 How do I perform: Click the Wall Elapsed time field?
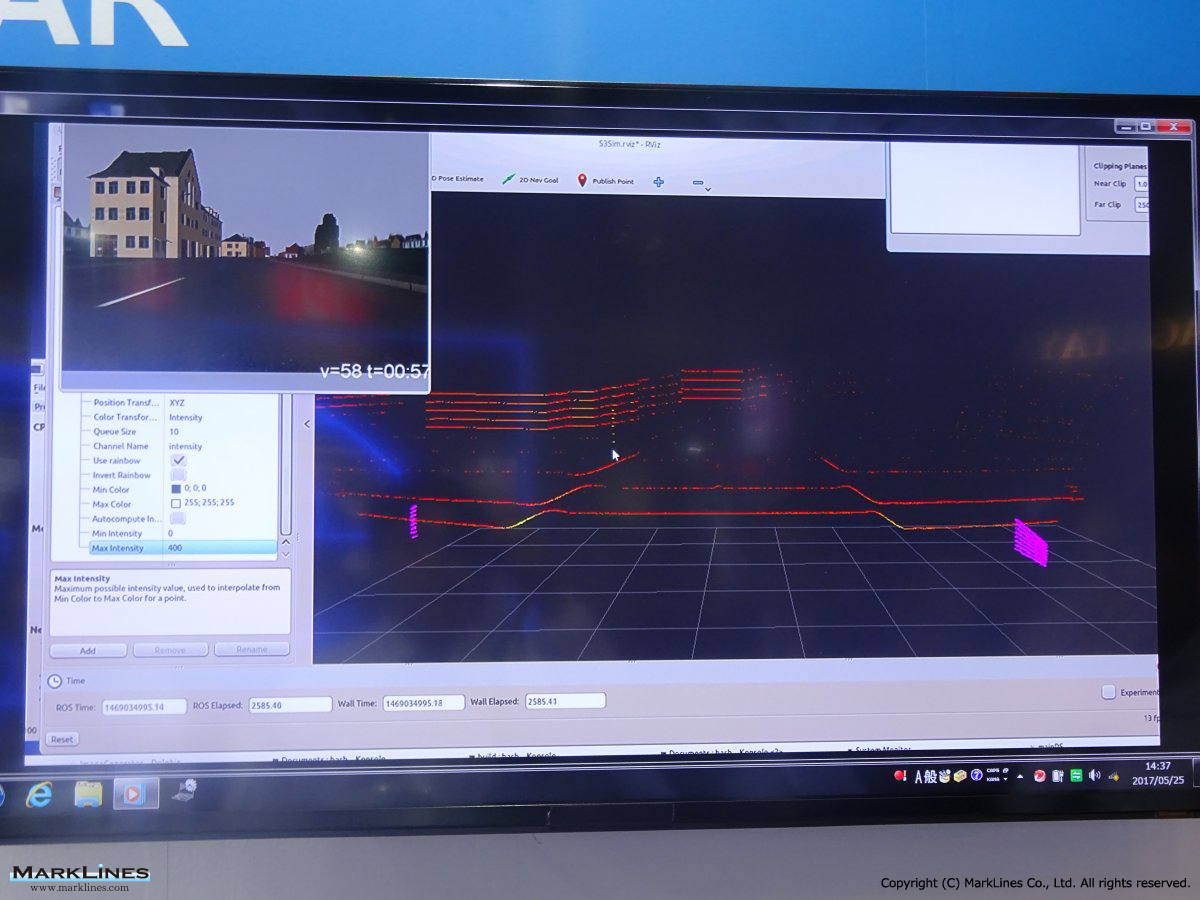point(565,702)
